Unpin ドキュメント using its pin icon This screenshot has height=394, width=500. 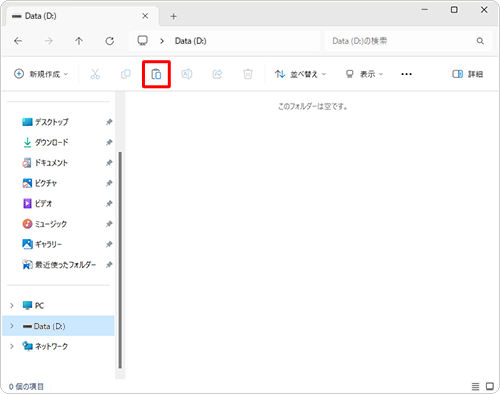click(x=109, y=163)
